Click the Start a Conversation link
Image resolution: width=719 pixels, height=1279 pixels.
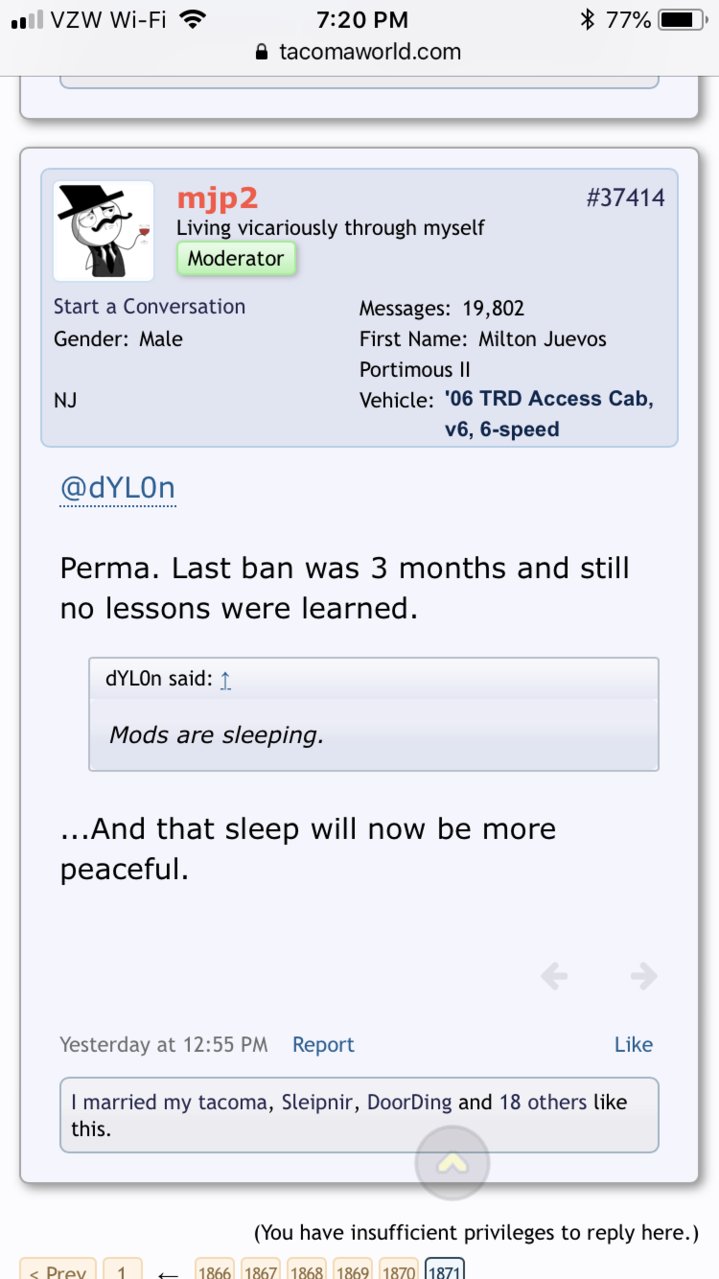coord(149,307)
